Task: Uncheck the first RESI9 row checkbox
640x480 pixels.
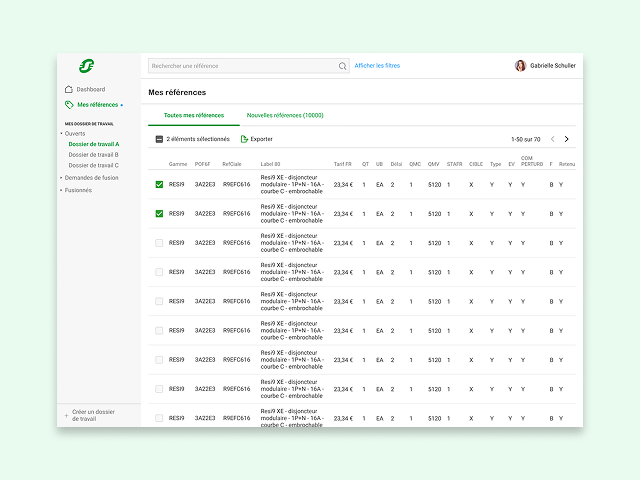Action: point(159,184)
